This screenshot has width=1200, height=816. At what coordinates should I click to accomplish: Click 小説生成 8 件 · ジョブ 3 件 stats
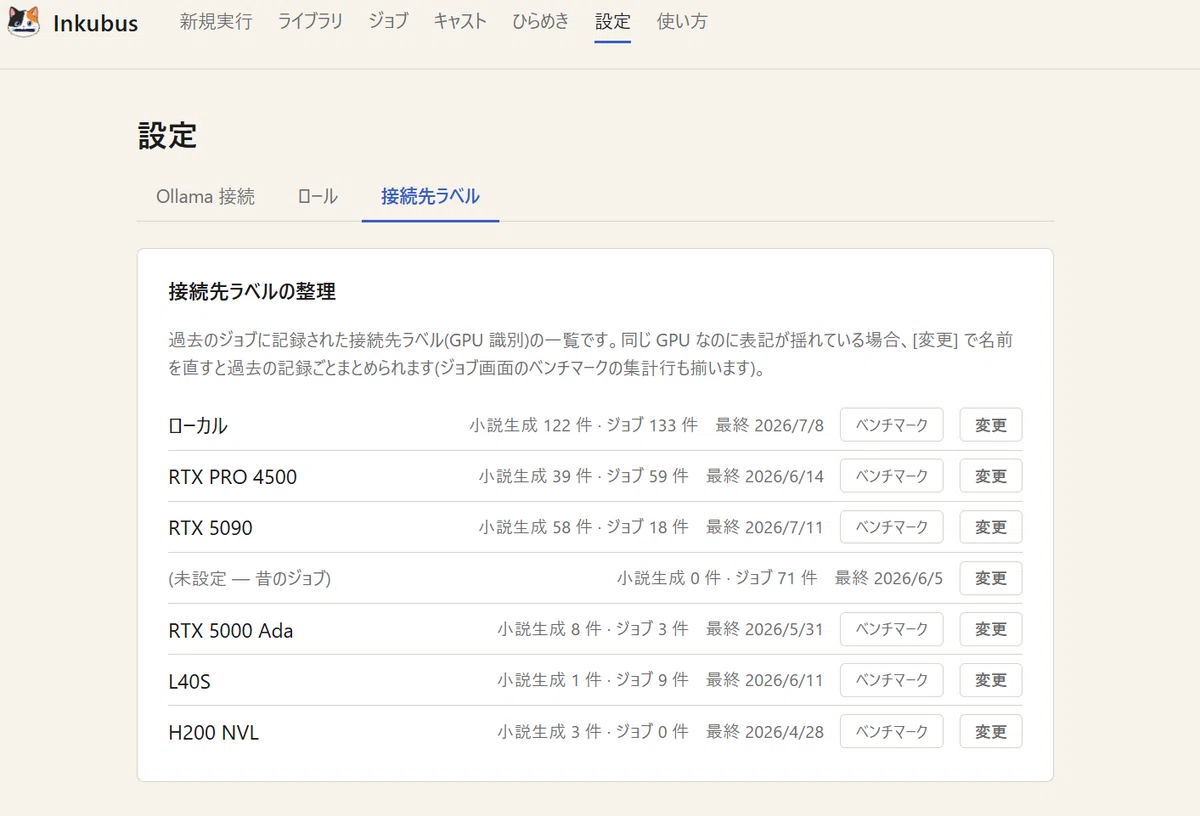tap(593, 629)
